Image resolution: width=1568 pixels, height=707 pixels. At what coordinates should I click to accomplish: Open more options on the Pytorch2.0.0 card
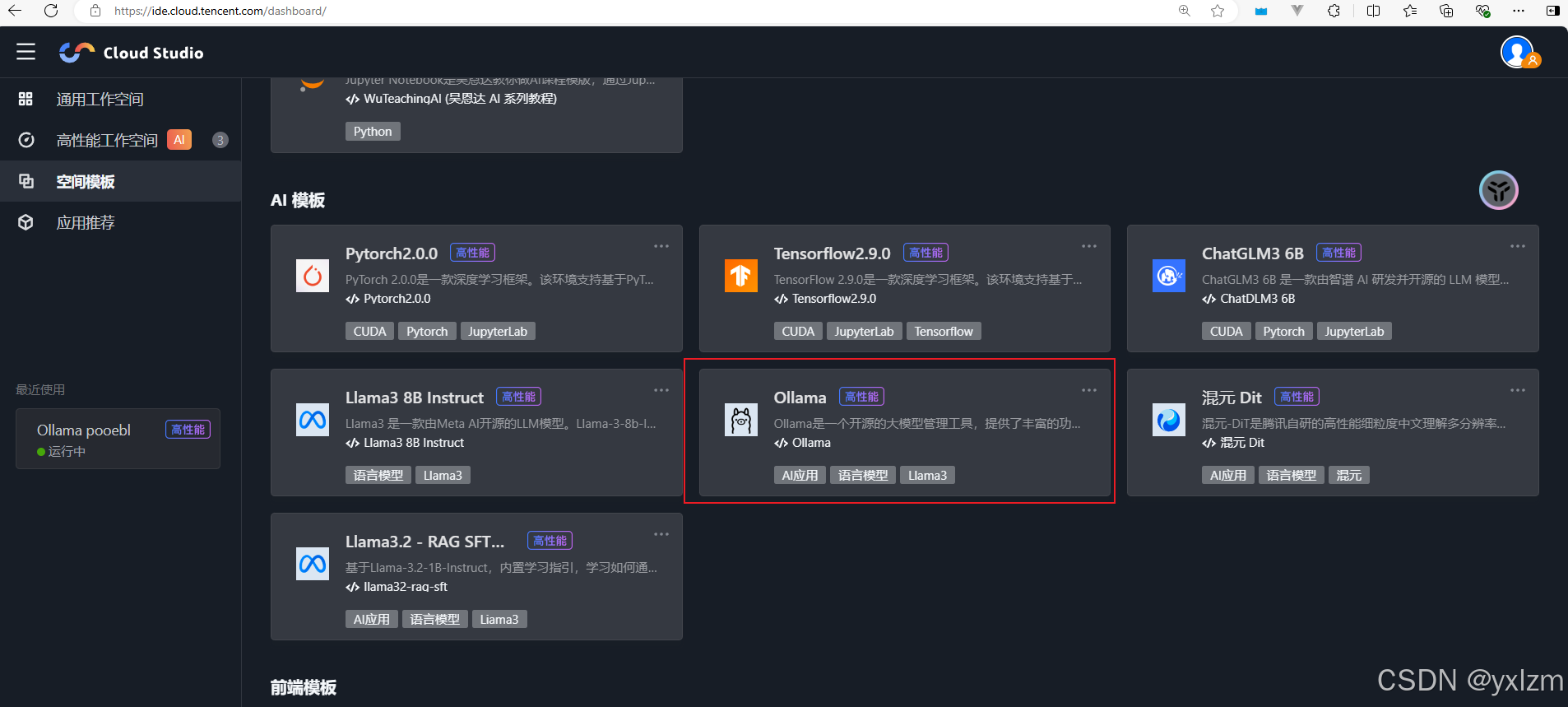point(661,246)
